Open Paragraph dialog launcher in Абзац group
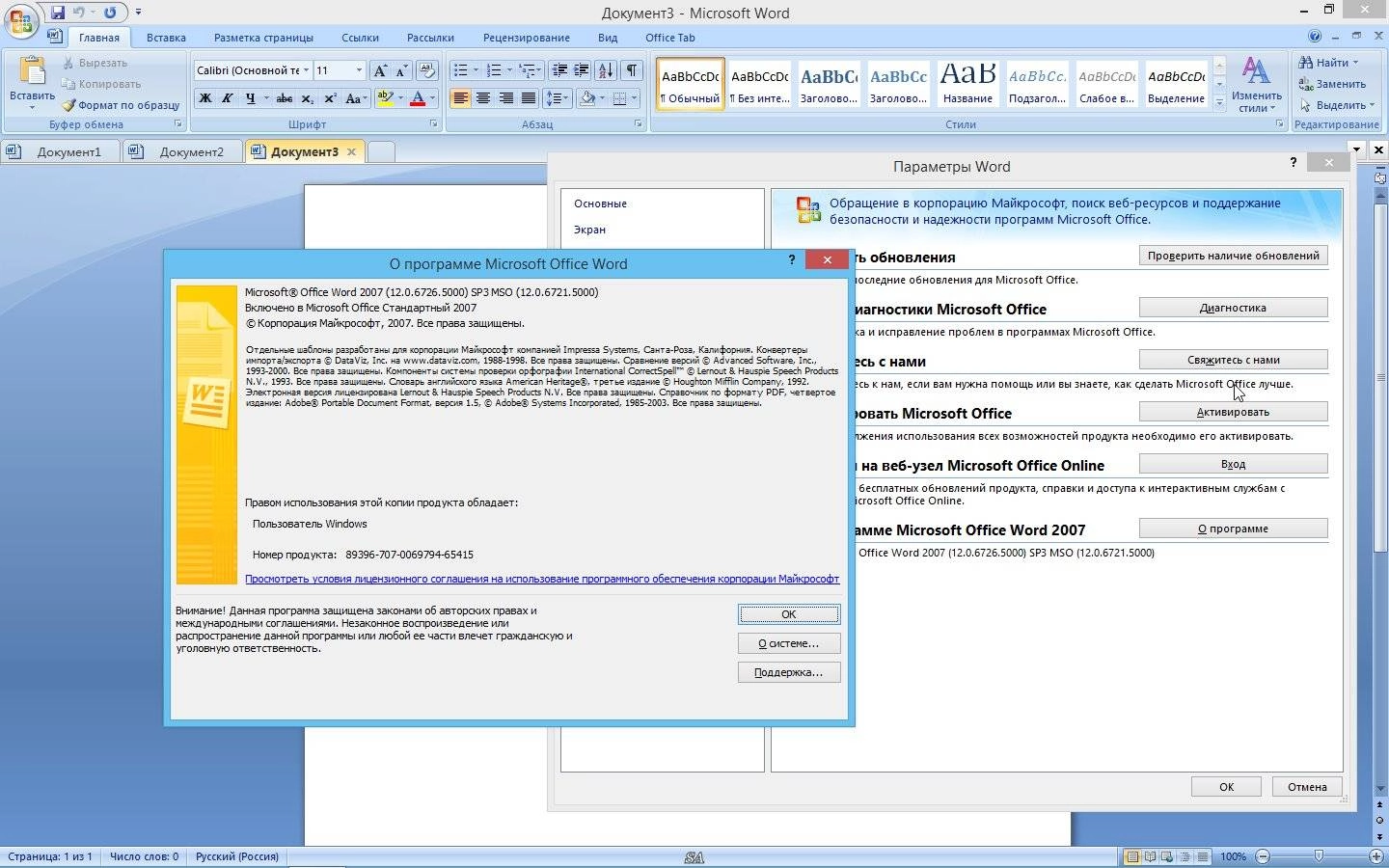Screen dimensions: 1389x868 (x=639, y=124)
